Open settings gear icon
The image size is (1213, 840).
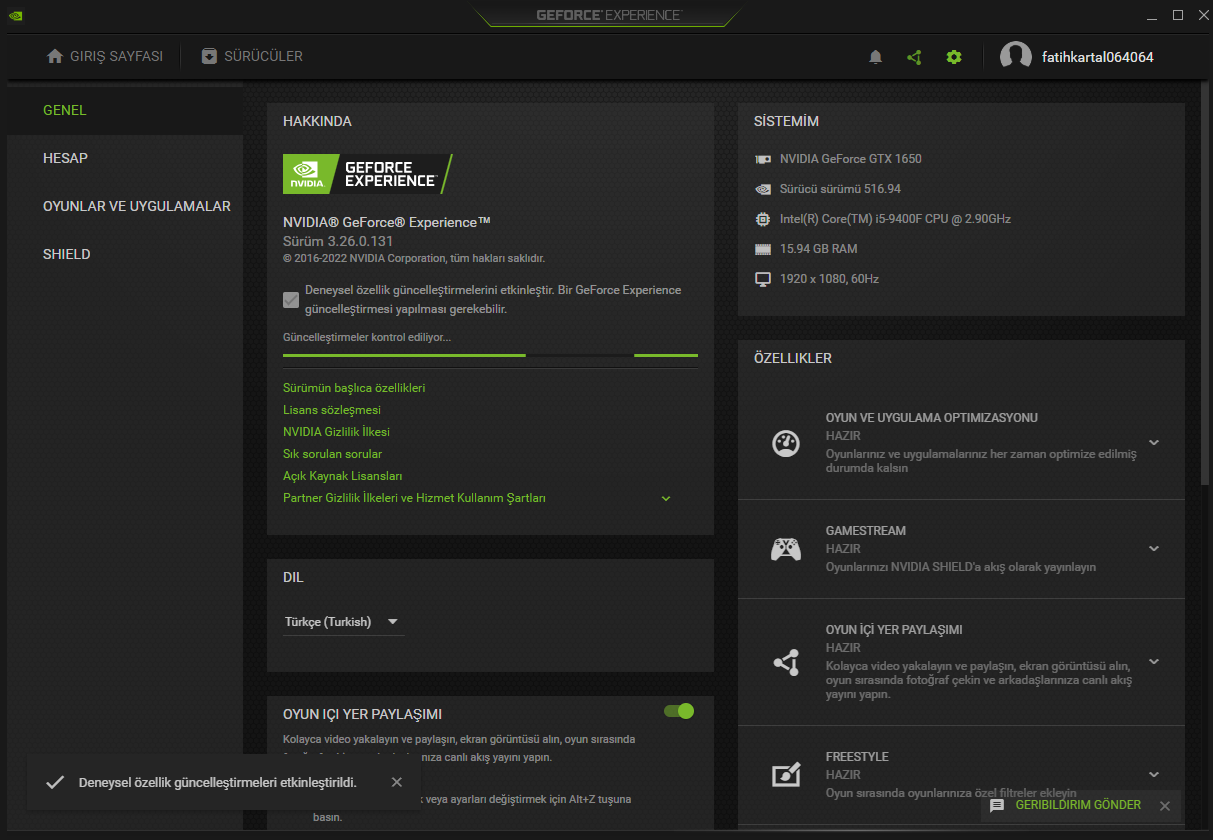[x=954, y=57]
